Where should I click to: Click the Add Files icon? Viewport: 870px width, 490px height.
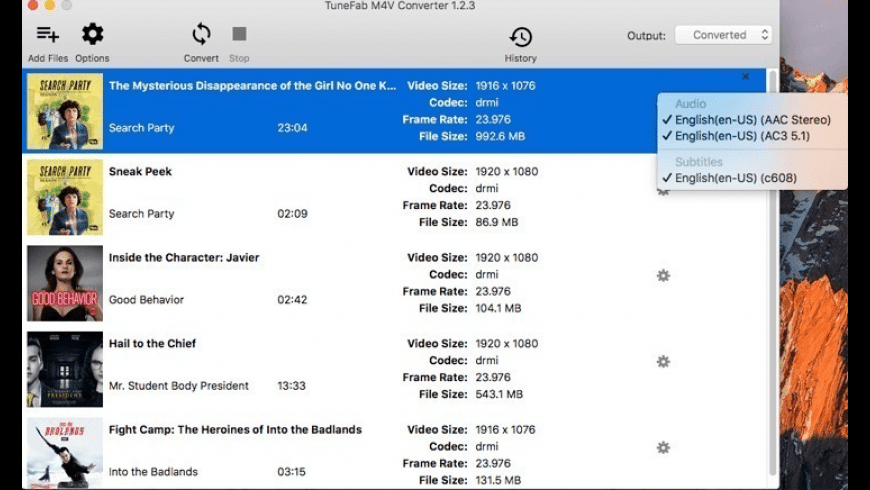point(48,35)
